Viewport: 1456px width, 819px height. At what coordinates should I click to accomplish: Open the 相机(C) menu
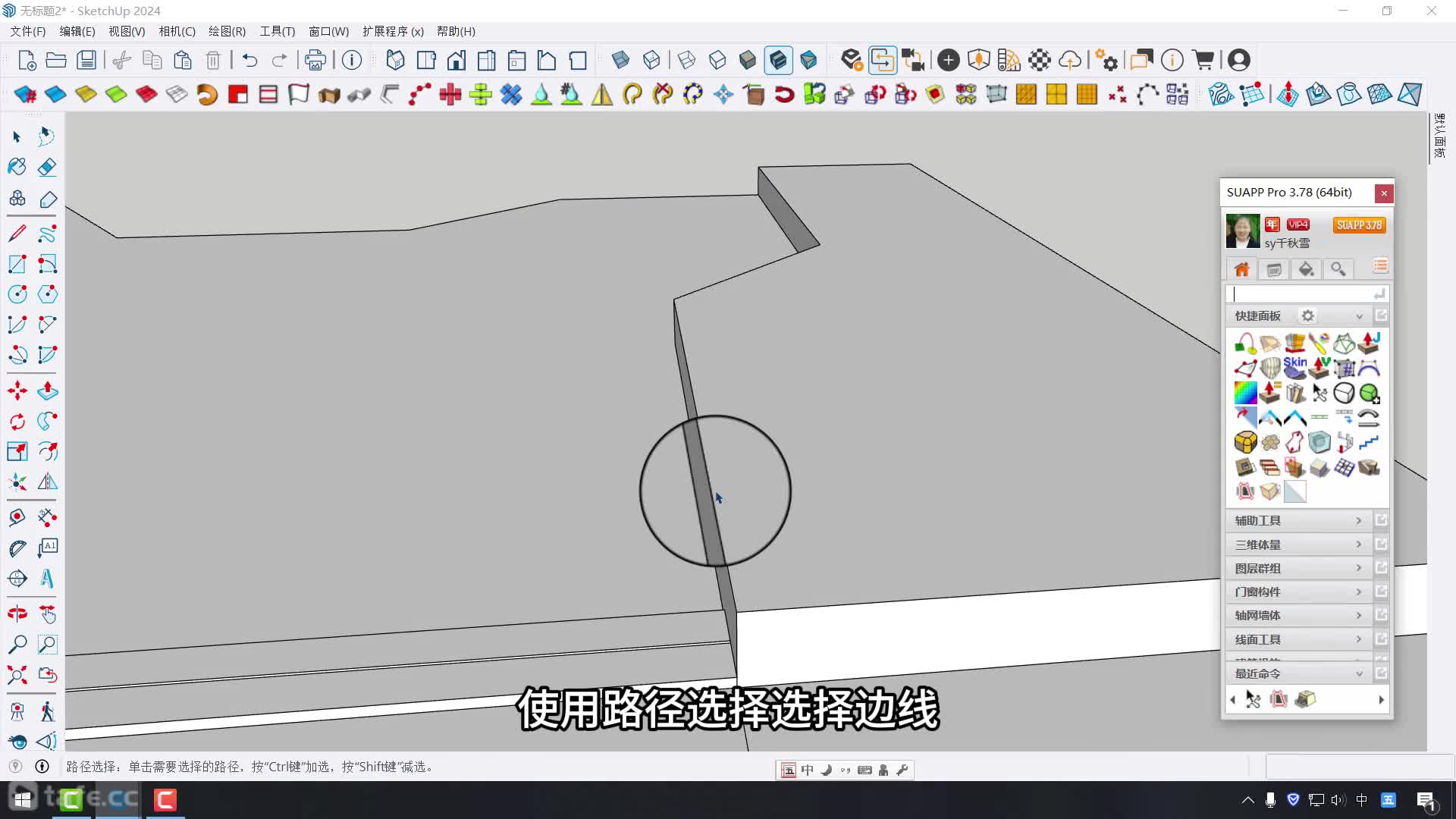pos(177,31)
